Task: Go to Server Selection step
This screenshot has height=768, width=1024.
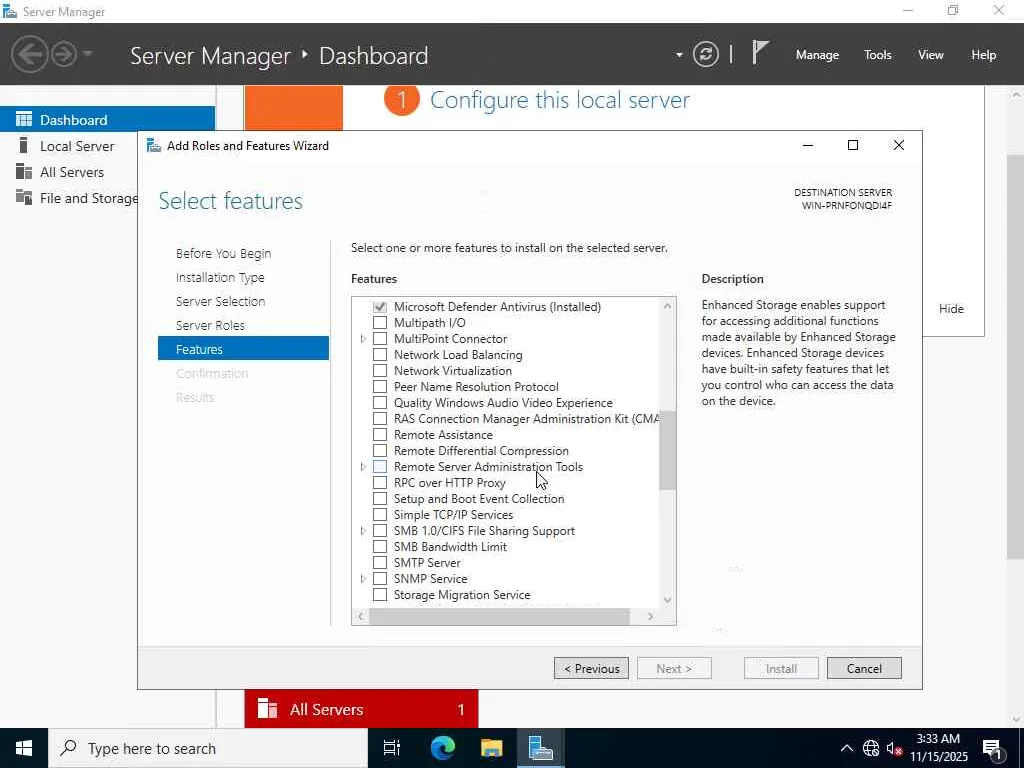Action: [x=220, y=301]
